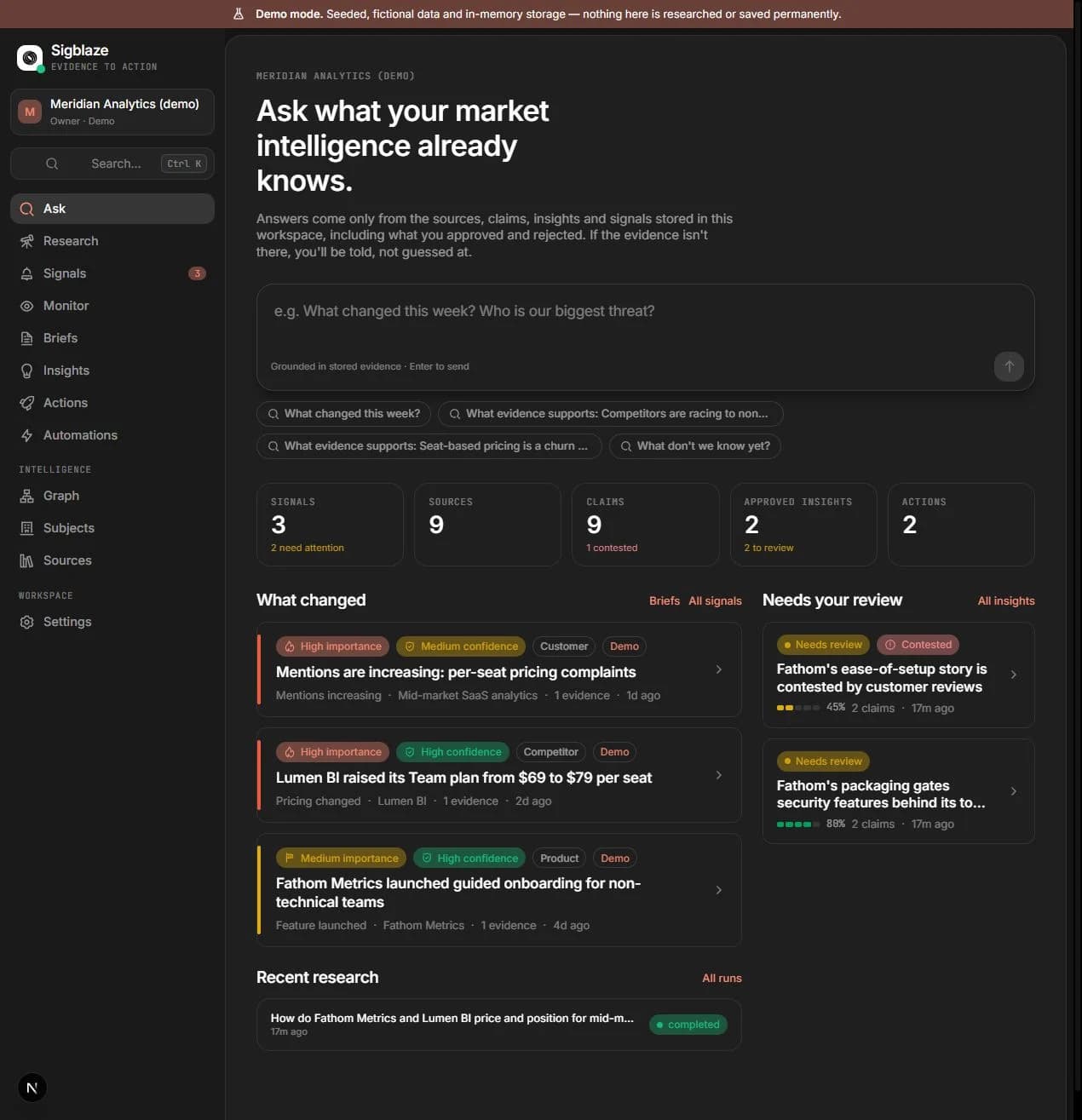Open the All signals link
The width and height of the screenshot is (1082, 1120).
point(715,600)
